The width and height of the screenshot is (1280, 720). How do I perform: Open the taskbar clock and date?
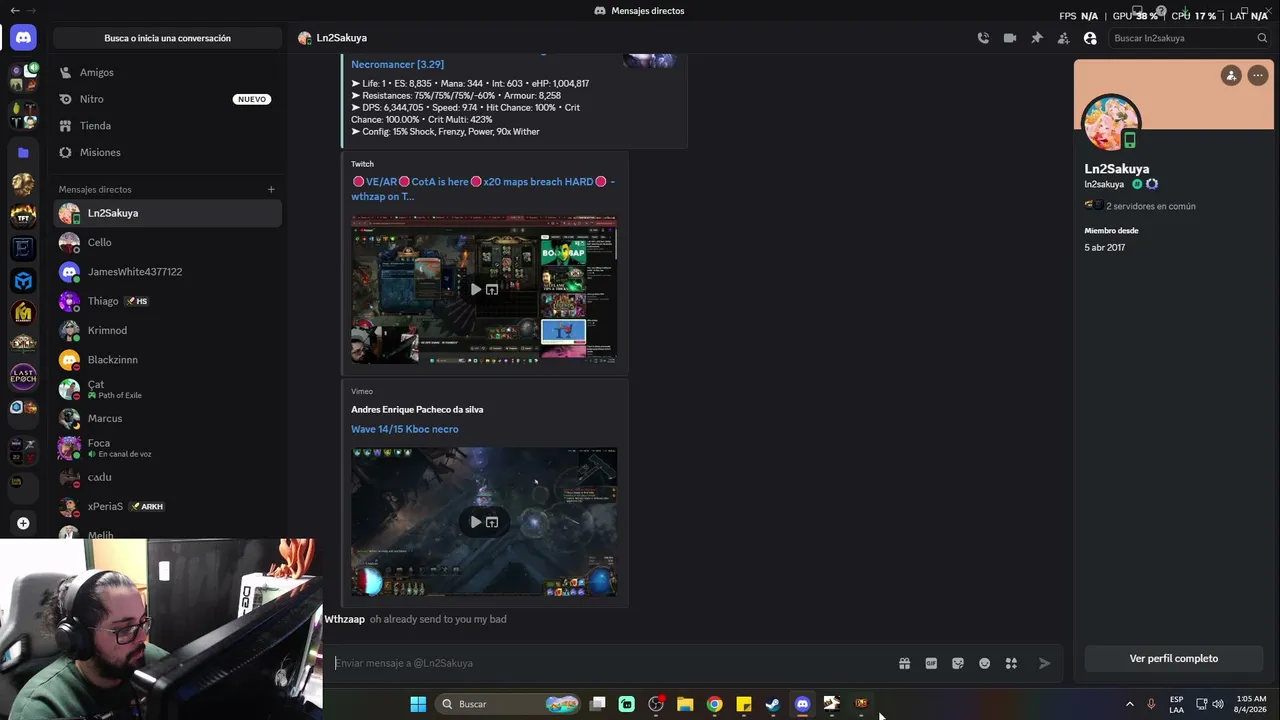[x=1252, y=704]
